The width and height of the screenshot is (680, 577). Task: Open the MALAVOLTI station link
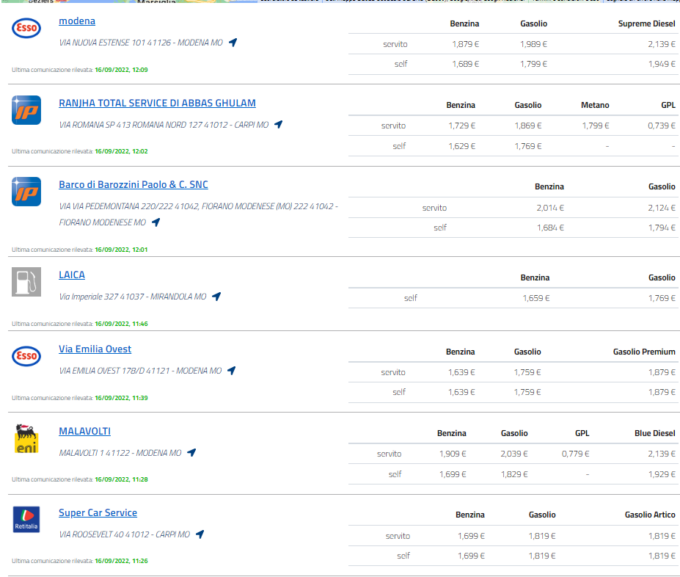(x=85, y=431)
